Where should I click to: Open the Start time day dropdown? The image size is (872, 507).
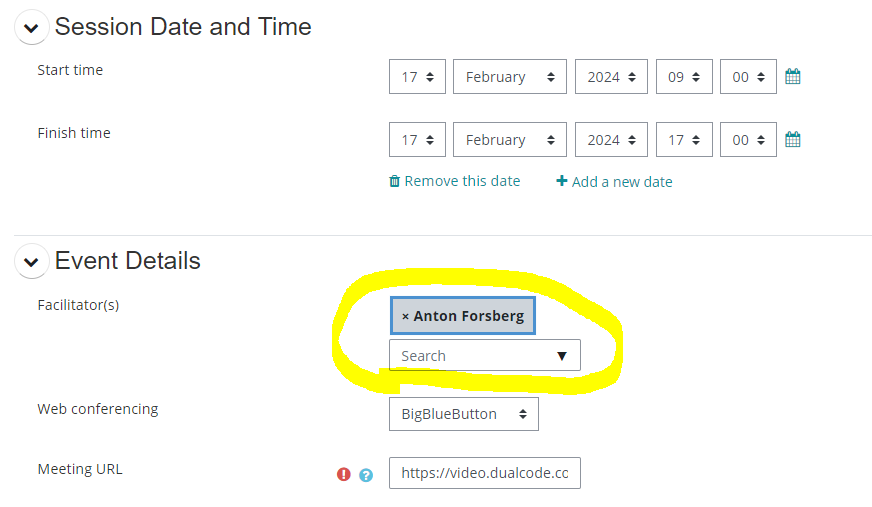tap(417, 77)
